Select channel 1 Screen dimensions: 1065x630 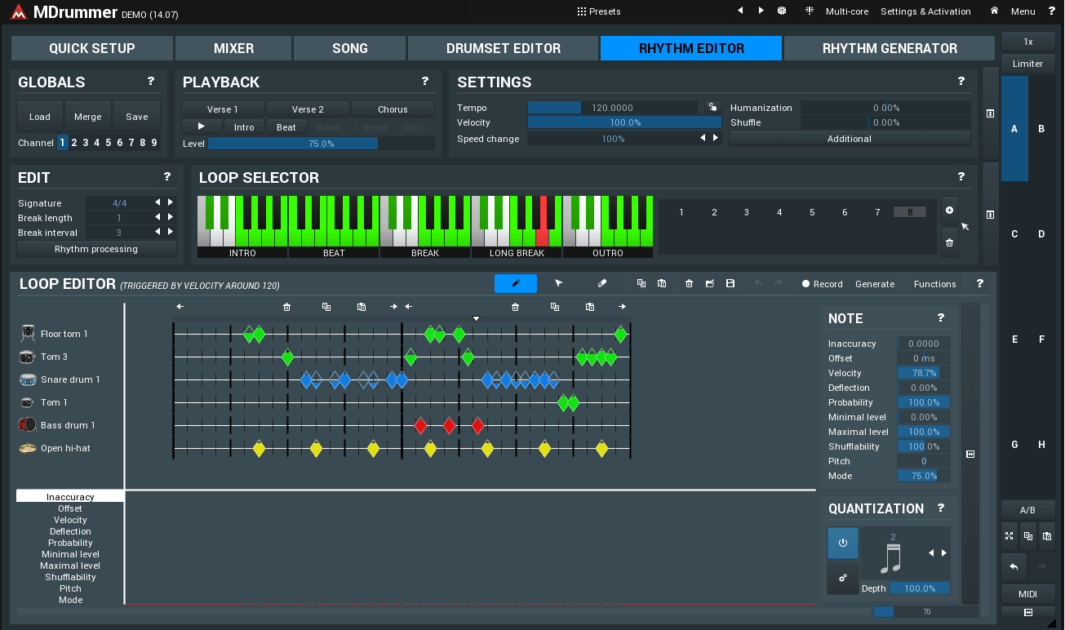pyautogui.click(x=62, y=143)
